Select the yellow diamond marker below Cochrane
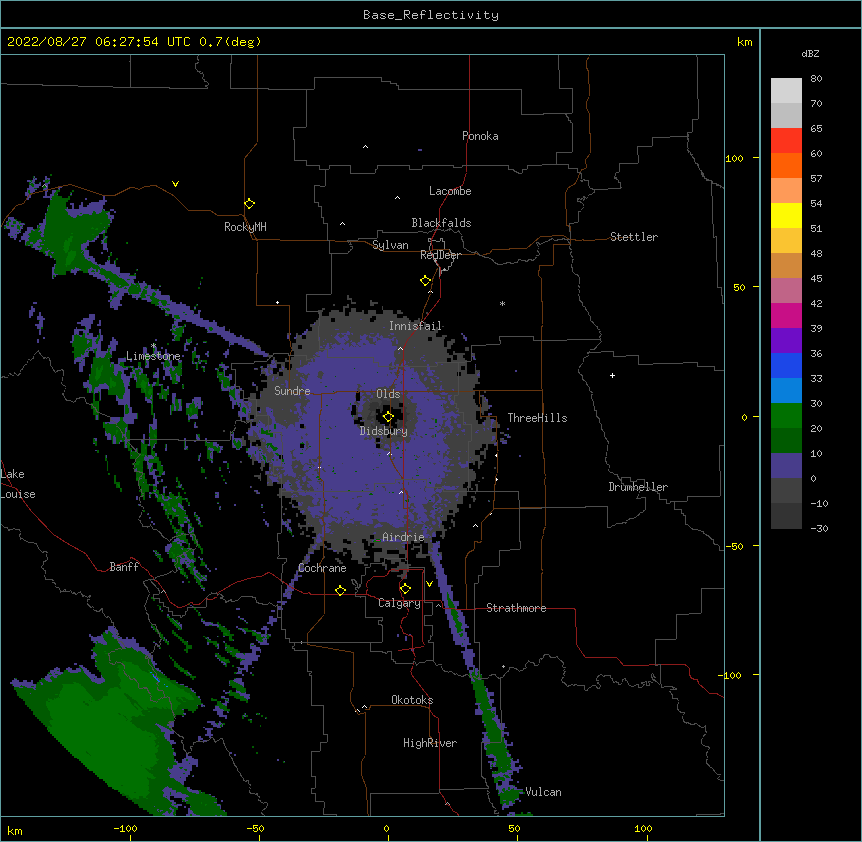Screen dimensions: 862x842 (340, 590)
